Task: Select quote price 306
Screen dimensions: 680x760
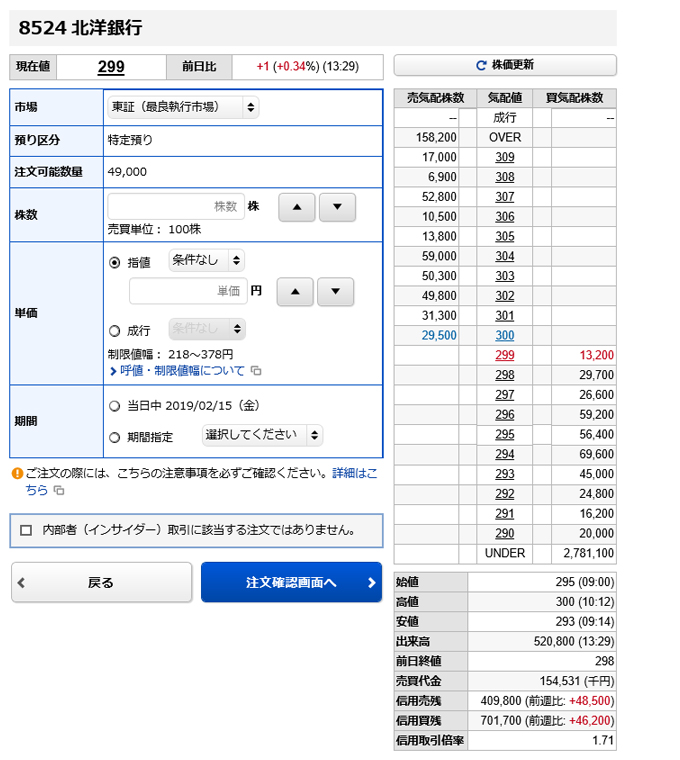Action: point(505,217)
